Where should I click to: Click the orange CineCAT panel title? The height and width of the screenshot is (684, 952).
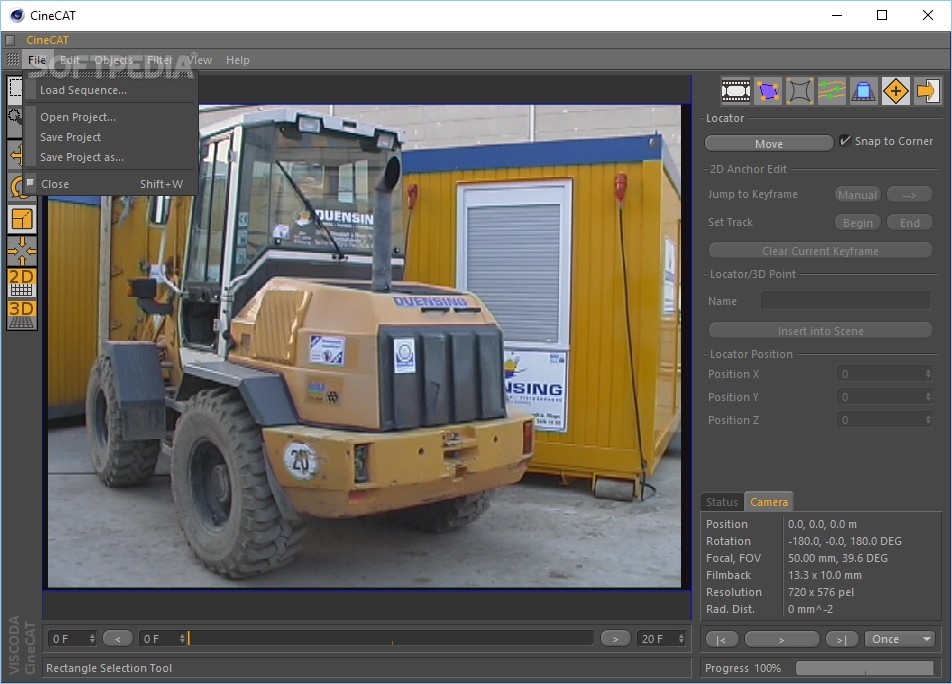pyautogui.click(x=47, y=40)
